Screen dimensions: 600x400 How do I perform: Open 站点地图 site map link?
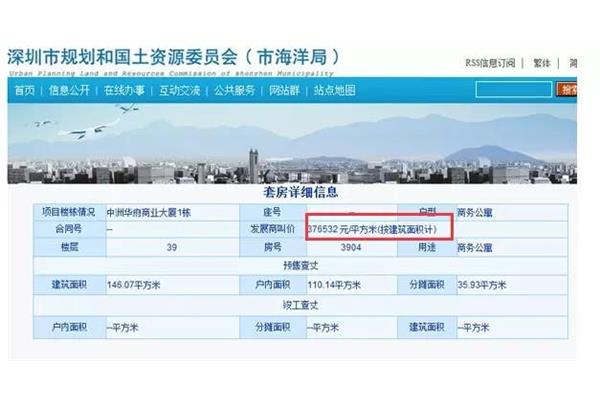[x=334, y=90]
